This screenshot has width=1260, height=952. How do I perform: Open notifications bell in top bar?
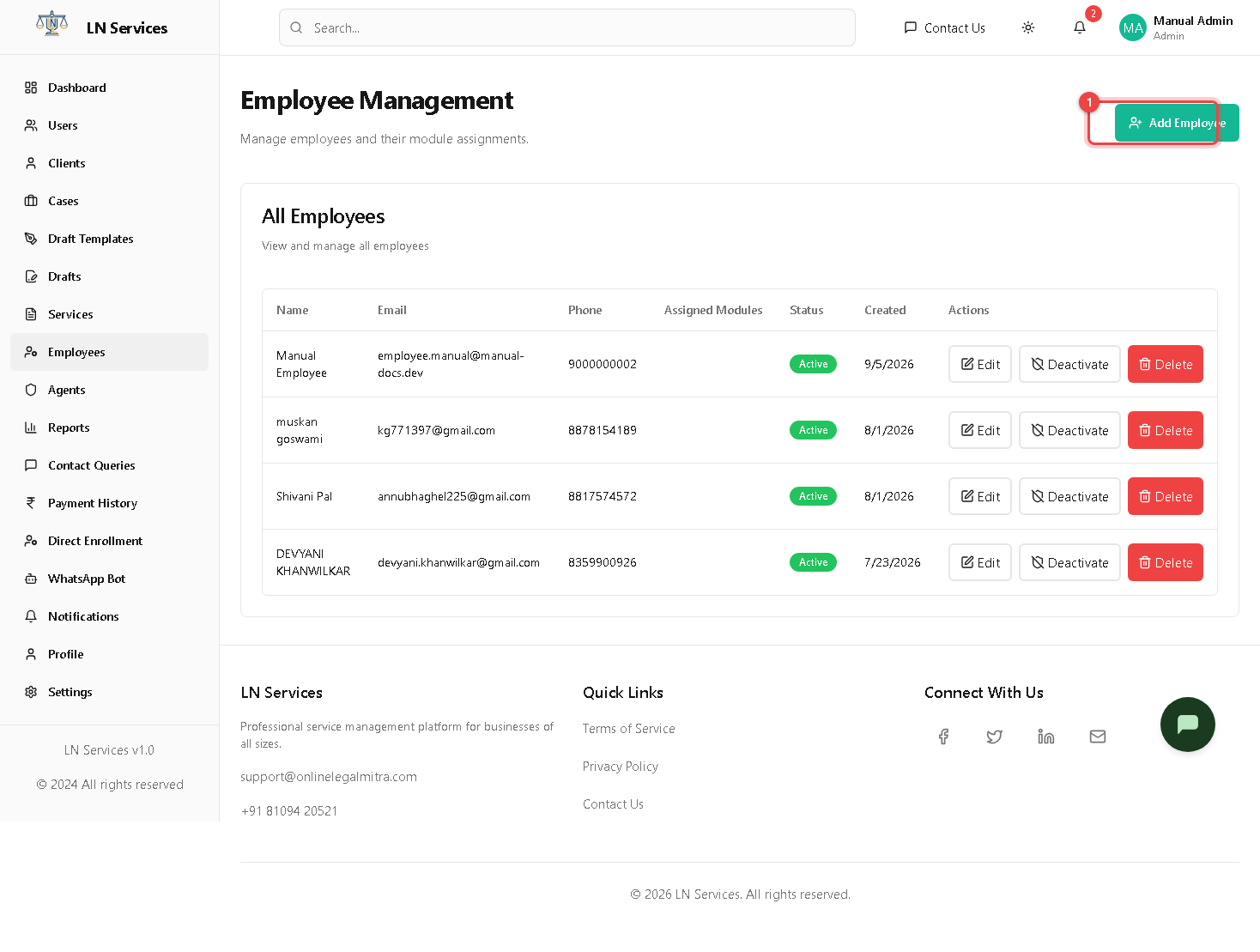pos(1080,27)
